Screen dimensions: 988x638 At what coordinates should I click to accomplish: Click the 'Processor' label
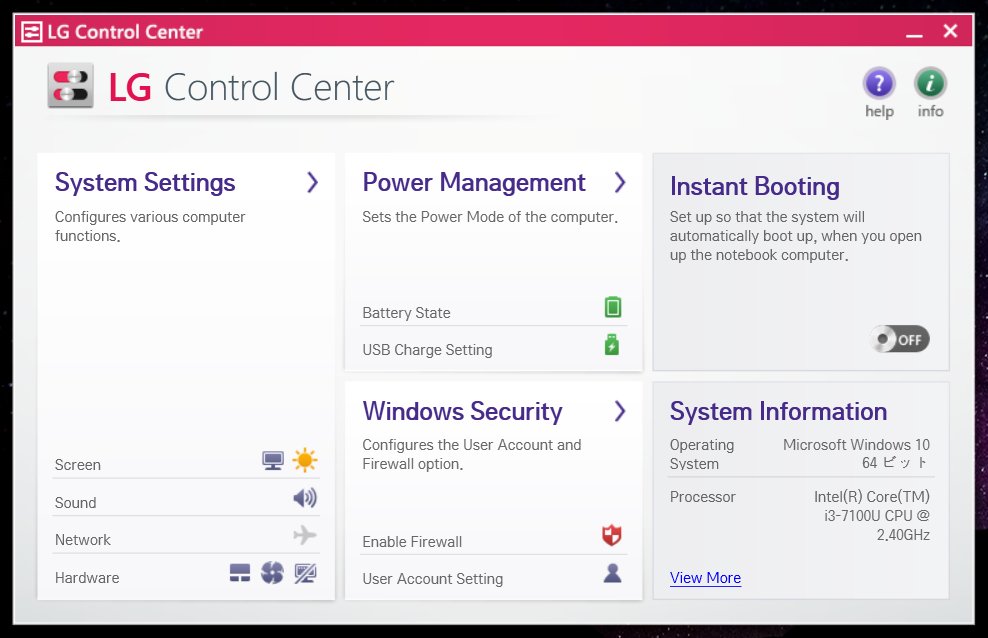[x=703, y=497]
